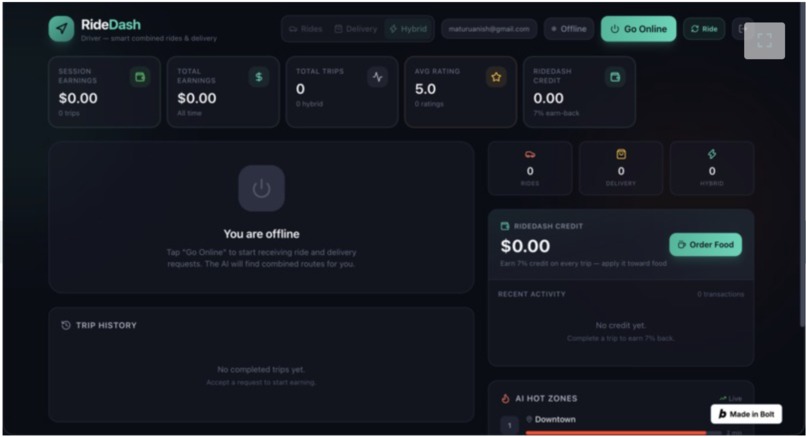The height and width of the screenshot is (437, 806).
Task: Click the logout icon at header end
Action: (x=742, y=29)
